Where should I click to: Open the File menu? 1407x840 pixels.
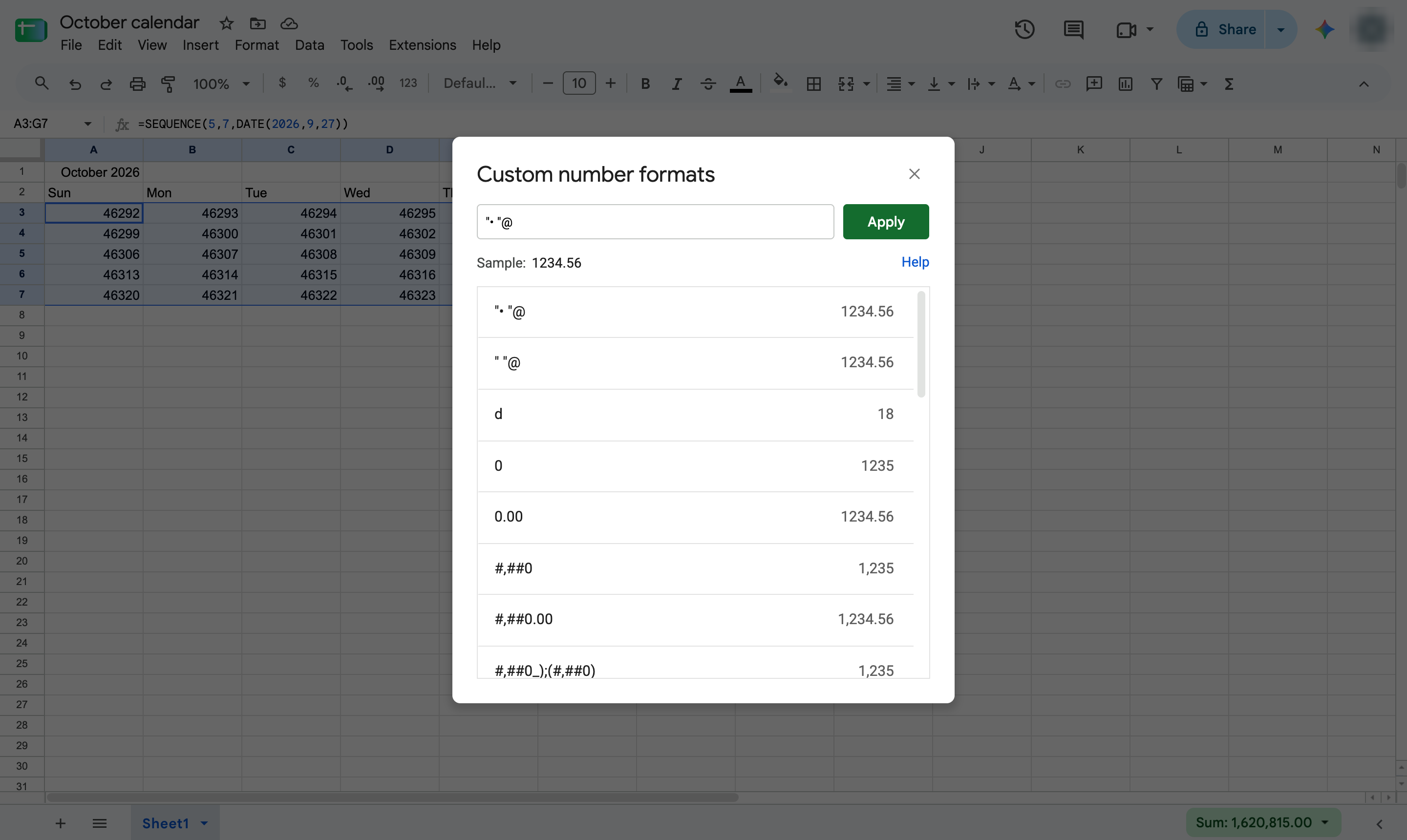click(x=71, y=45)
